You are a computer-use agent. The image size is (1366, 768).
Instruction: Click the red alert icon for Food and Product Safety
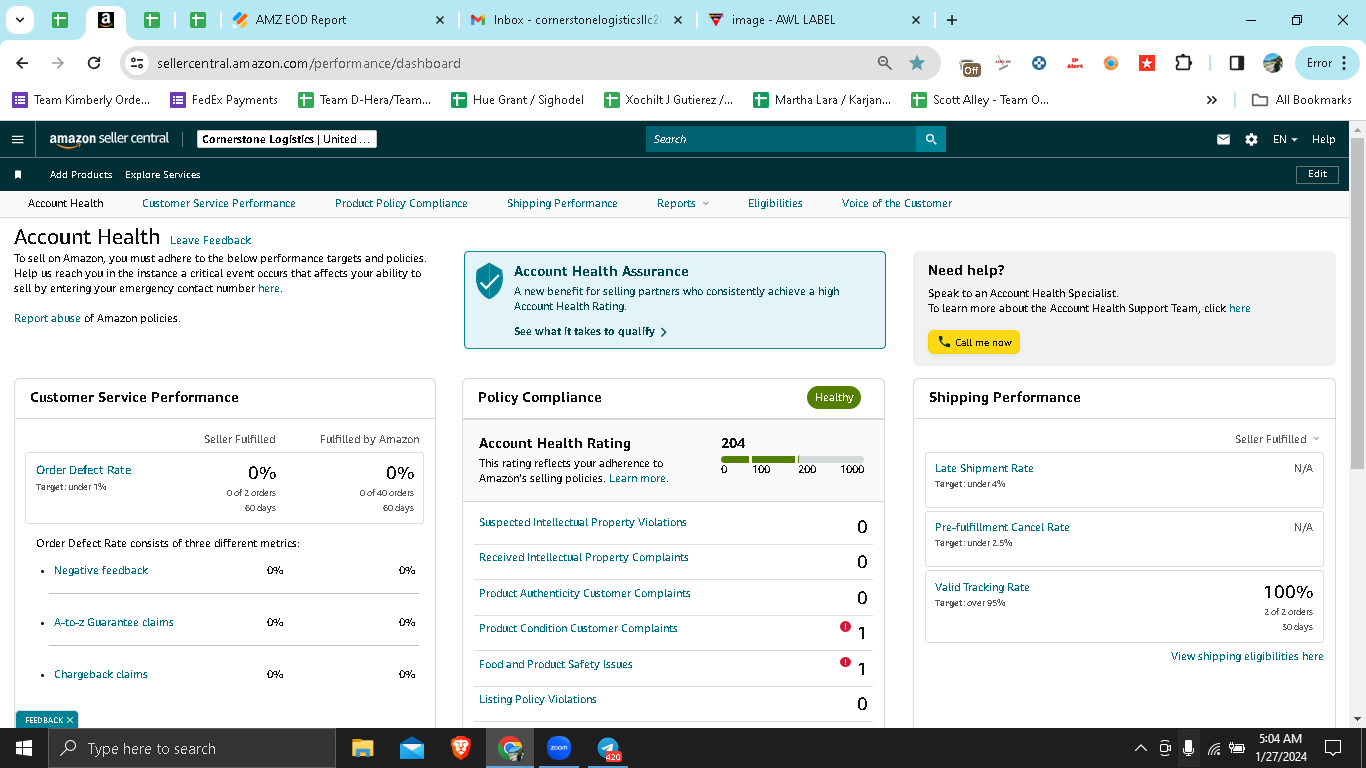(x=845, y=662)
